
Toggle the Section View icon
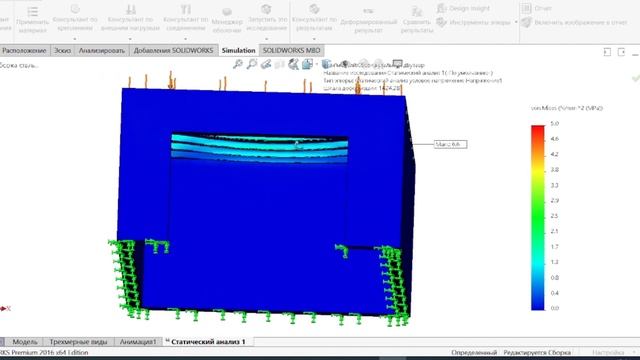coord(280,64)
